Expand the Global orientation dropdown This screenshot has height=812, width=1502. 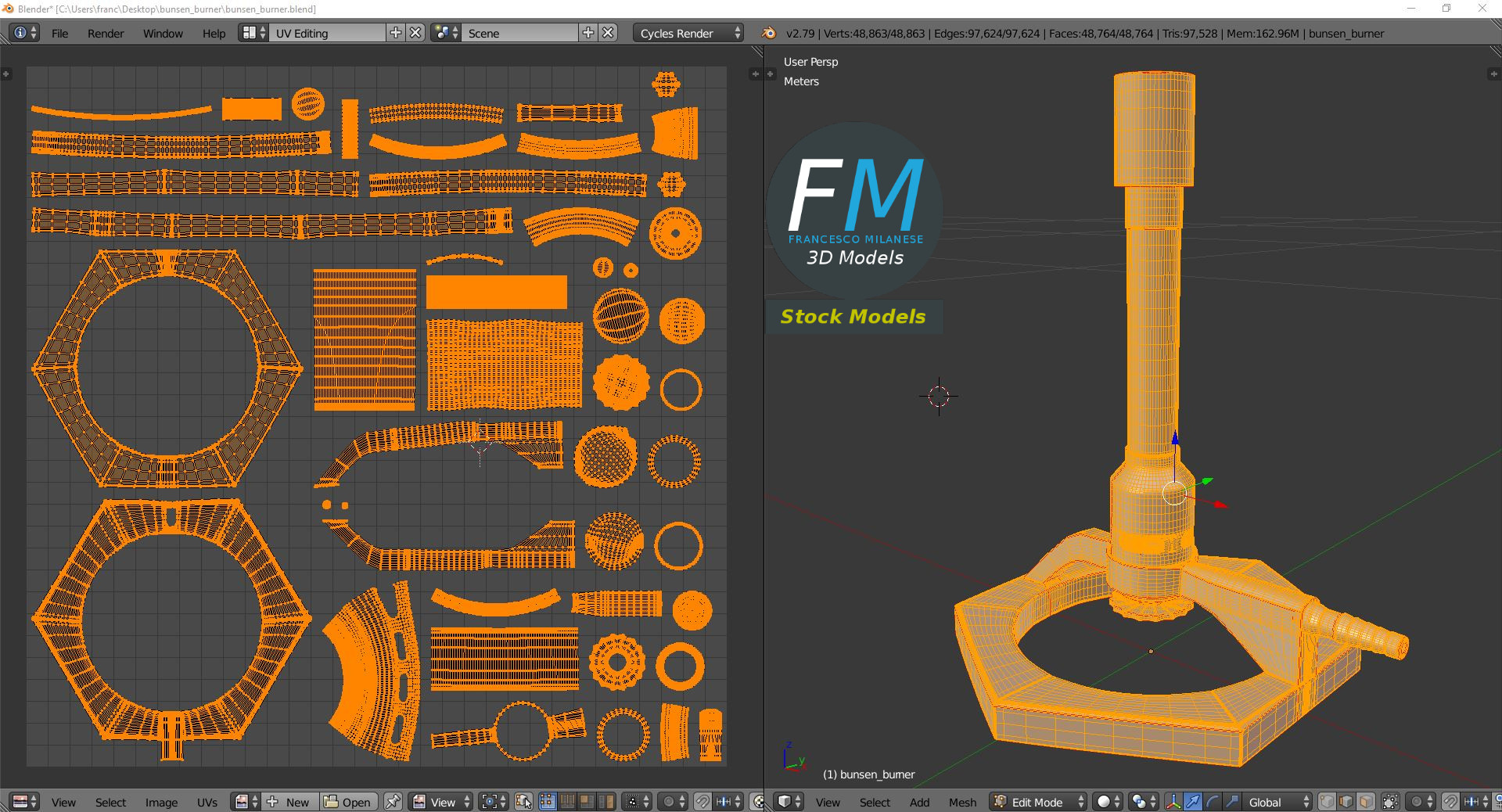pos(1278,802)
